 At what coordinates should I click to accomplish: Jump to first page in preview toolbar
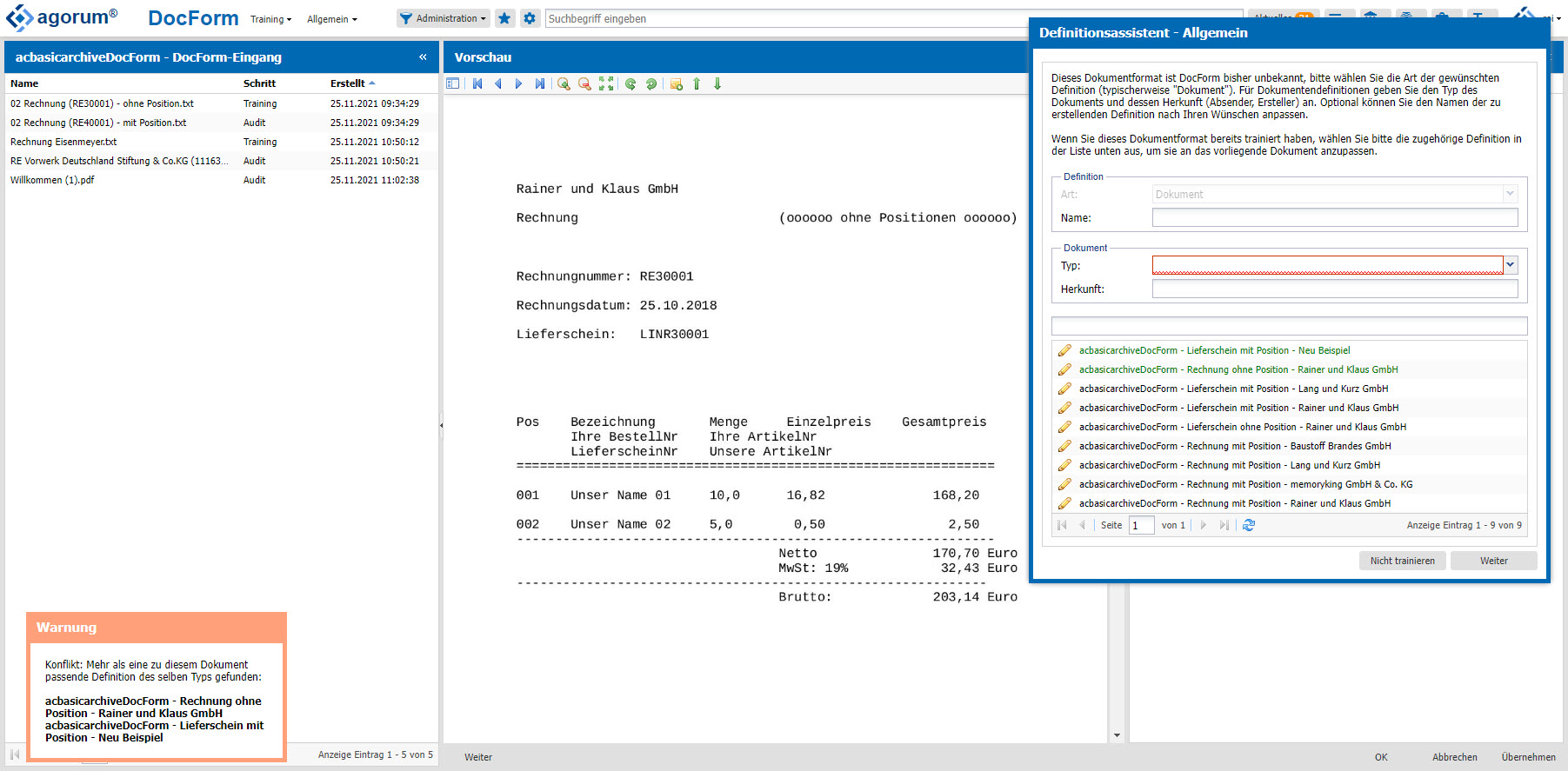coord(477,83)
